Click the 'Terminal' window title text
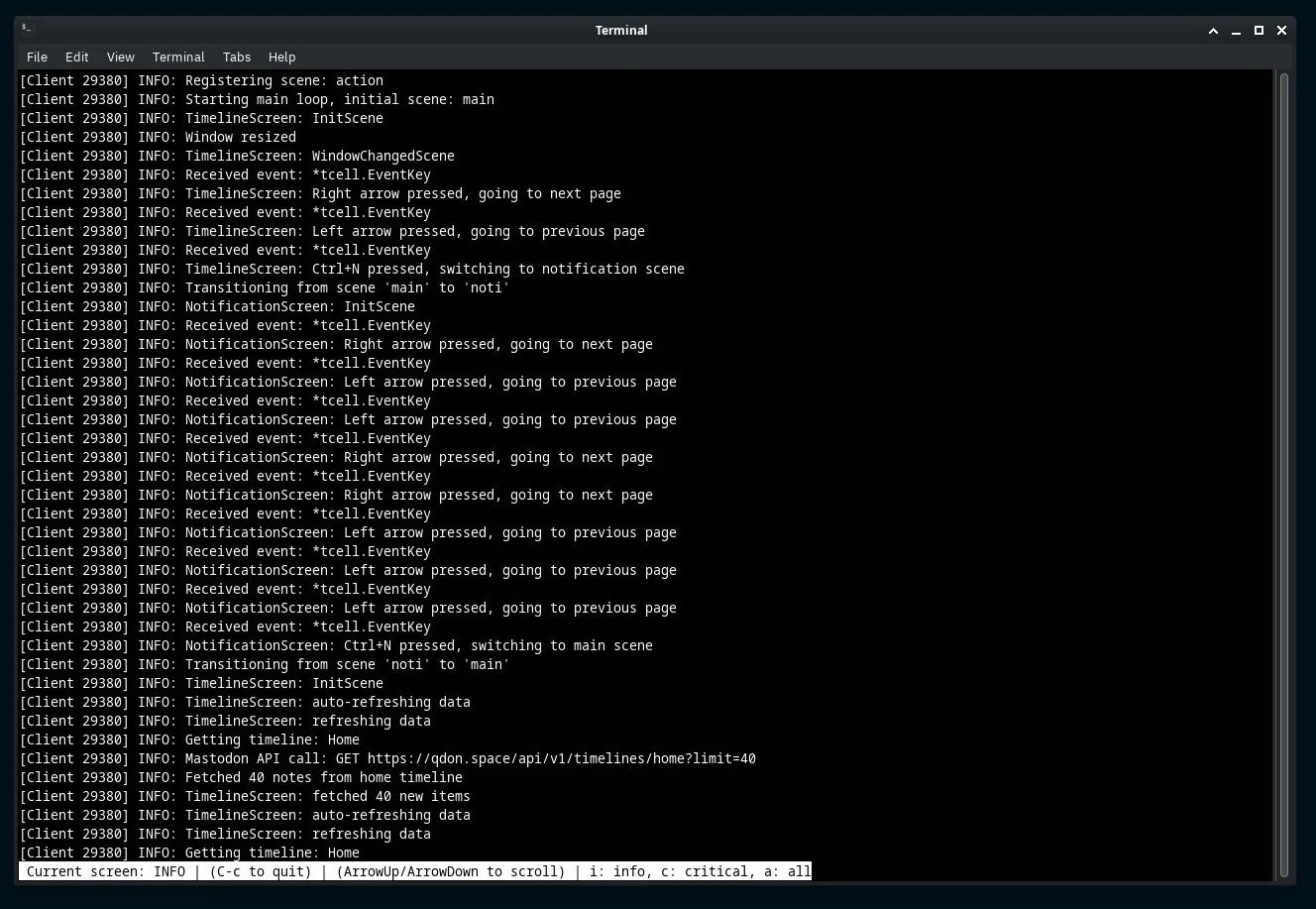Image resolution: width=1316 pixels, height=909 pixels. point(621,30)
